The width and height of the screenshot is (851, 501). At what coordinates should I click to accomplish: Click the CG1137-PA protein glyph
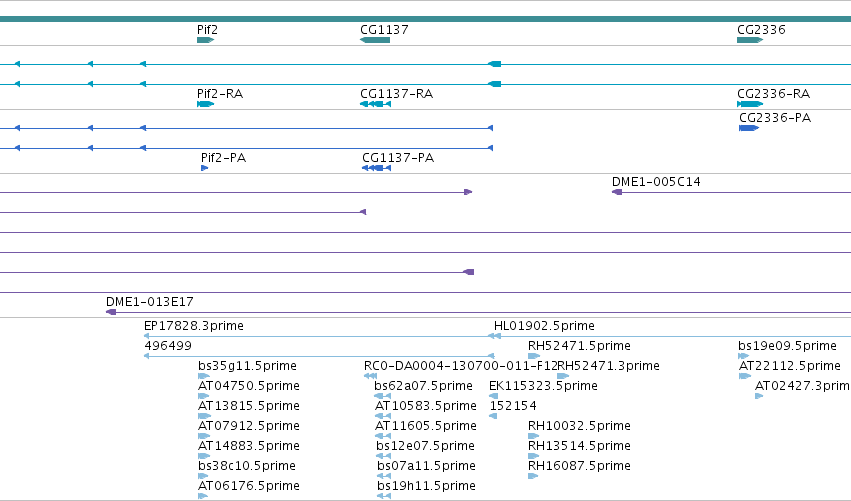(376, 168)
